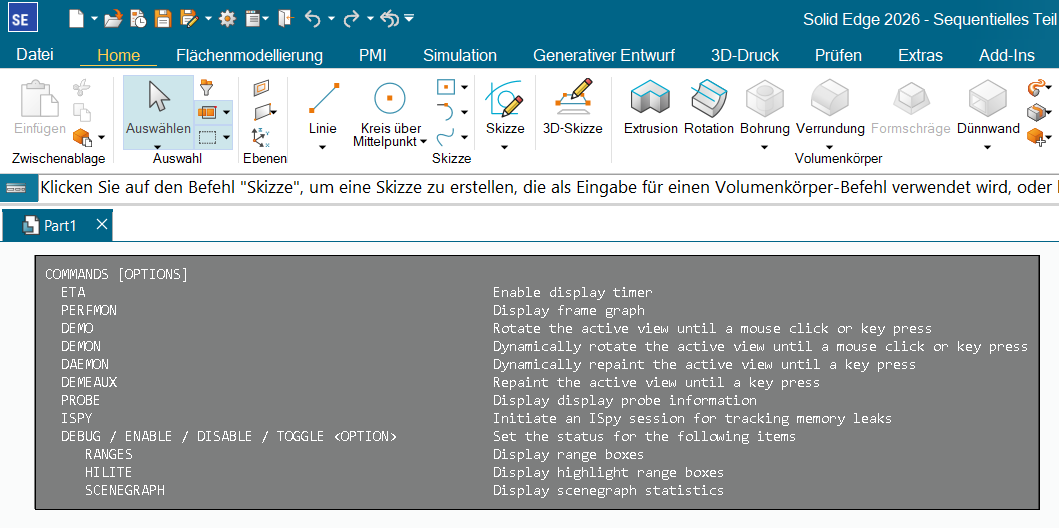The height and width of the screenshot is (528, 1059).
Task: Open settings via the gear icon
Action: [227, 19]
